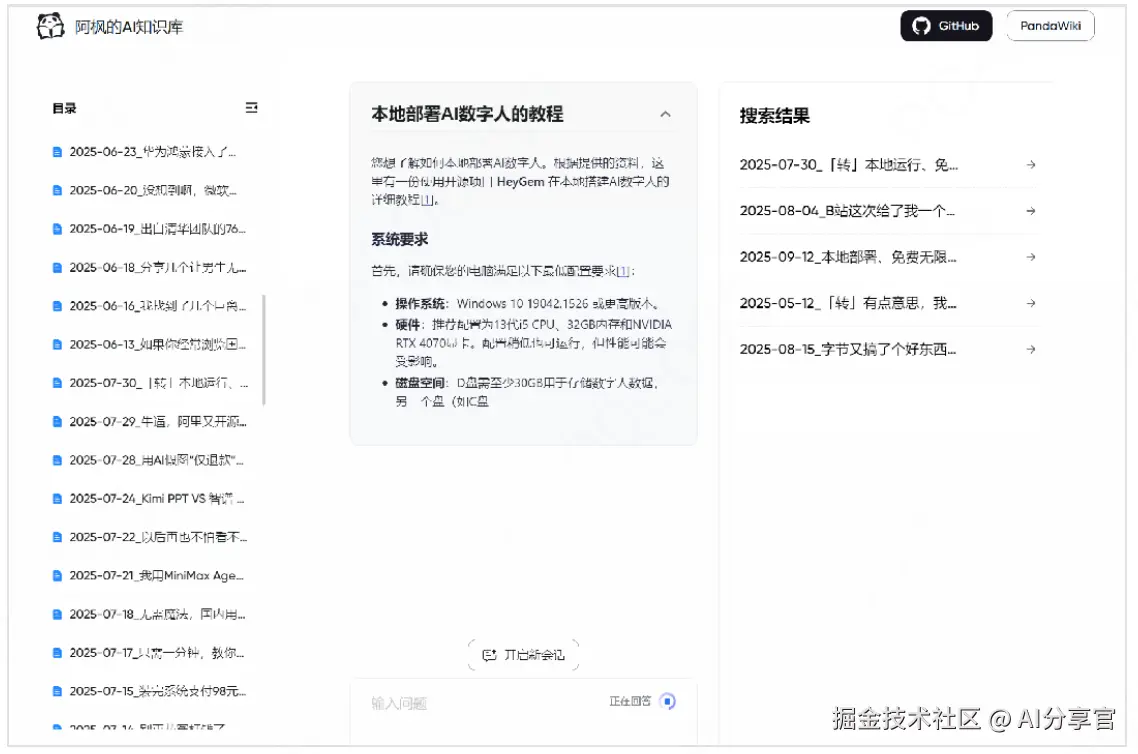Click arrow icon on 2025-05-12 search result
This screenshot has width=1138, height=754.
point(1031,303)
